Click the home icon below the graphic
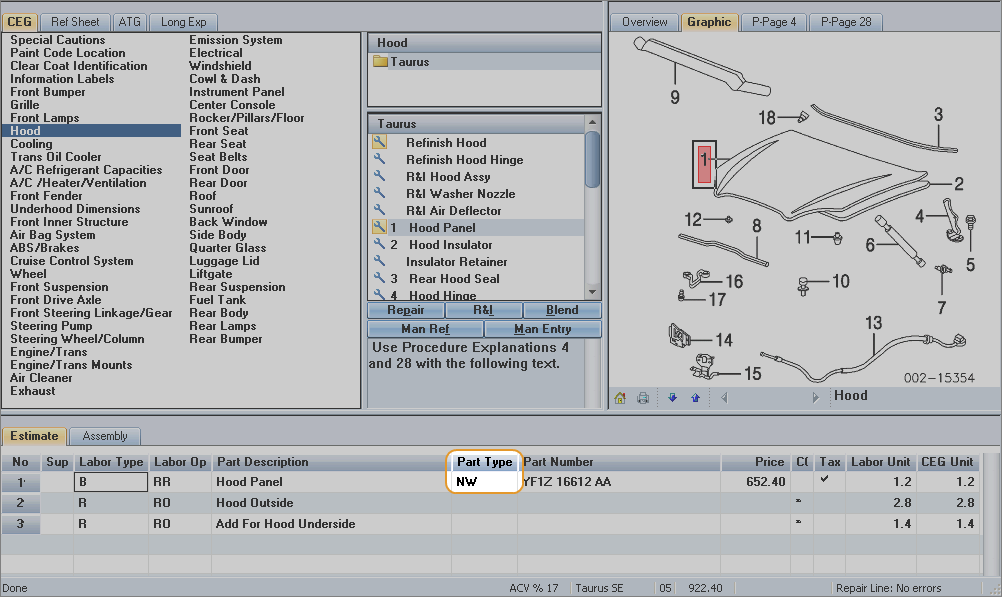 coord(620,397)
